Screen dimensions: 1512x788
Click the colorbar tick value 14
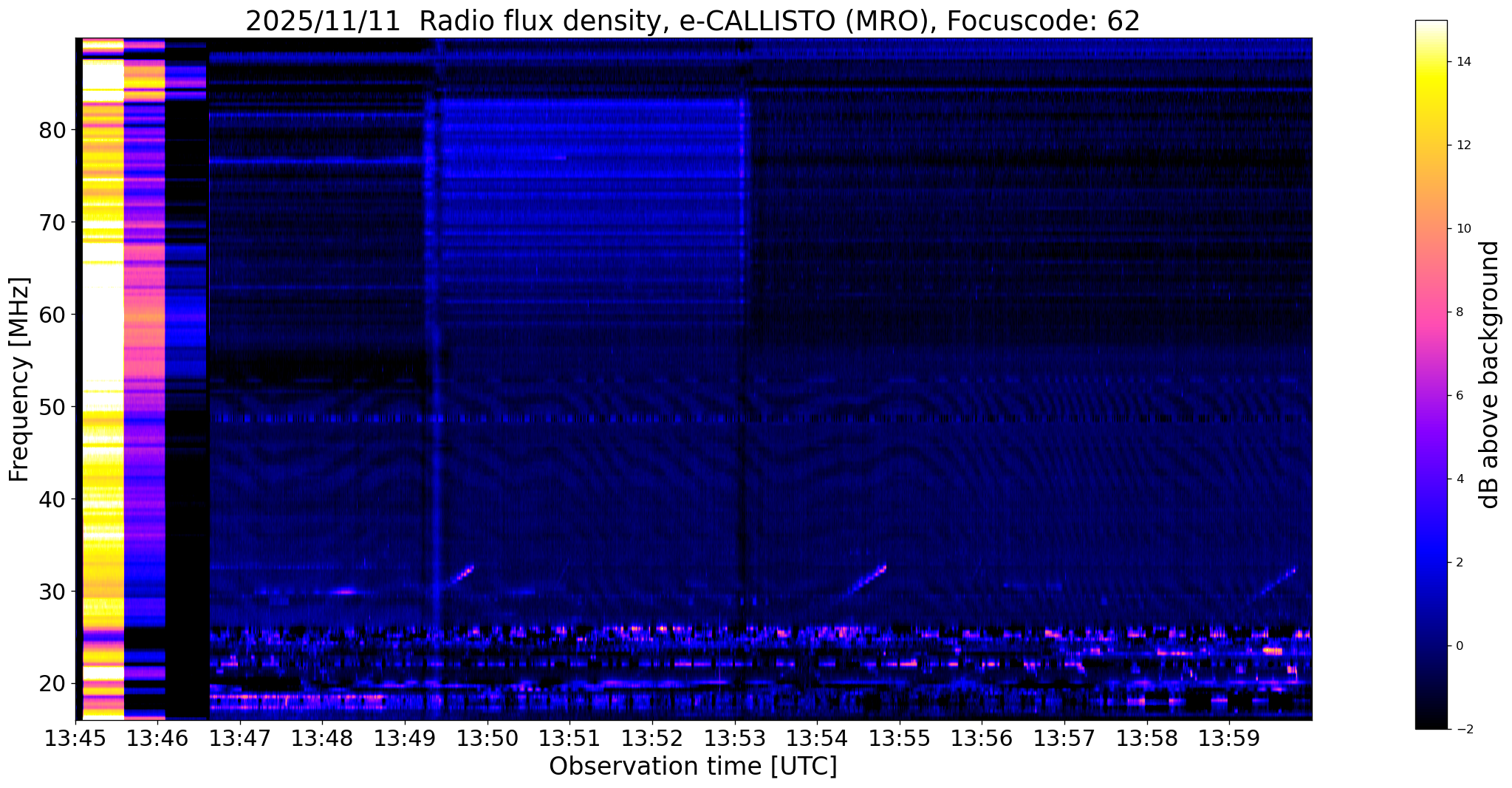point(1463,62)
